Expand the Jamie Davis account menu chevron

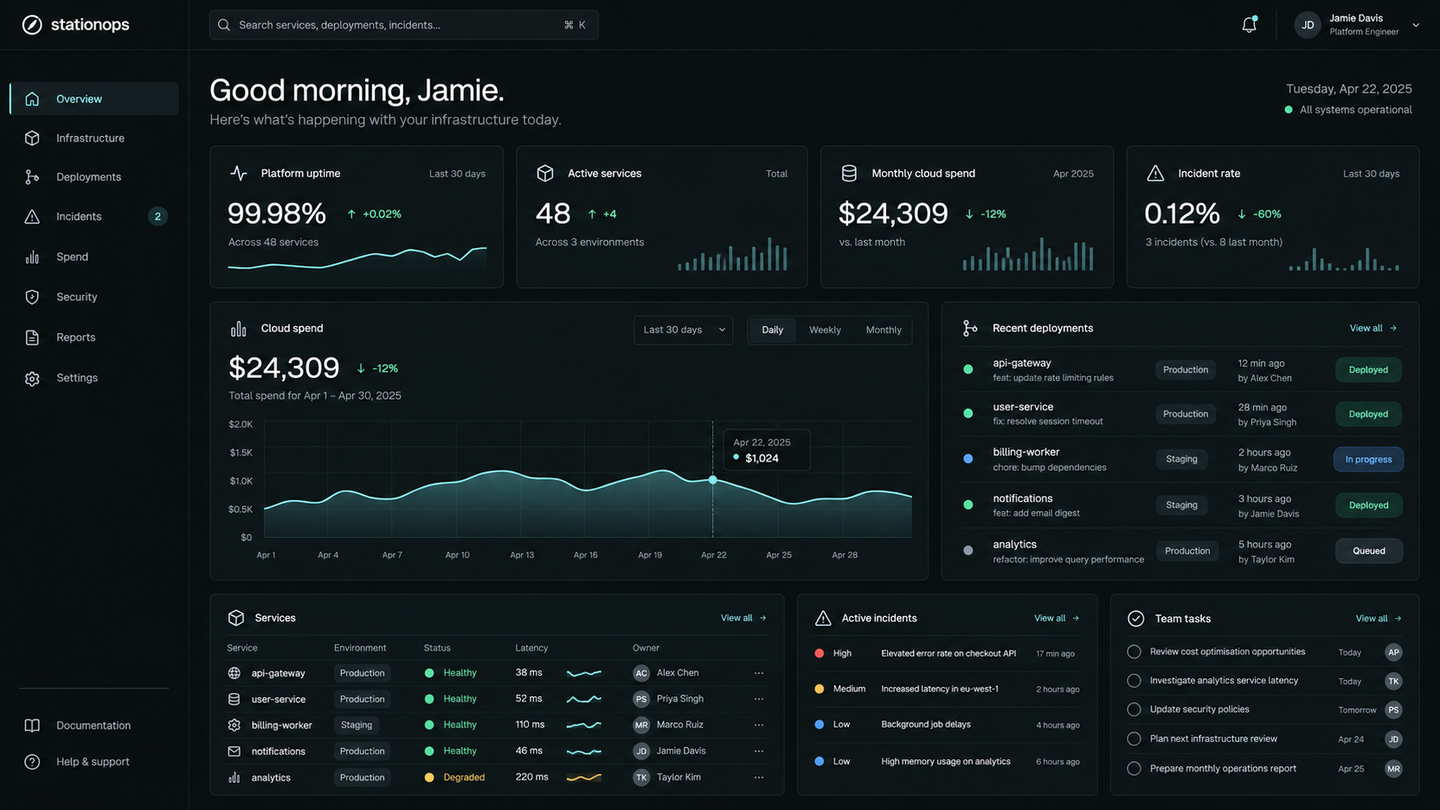click(1416, 25)
